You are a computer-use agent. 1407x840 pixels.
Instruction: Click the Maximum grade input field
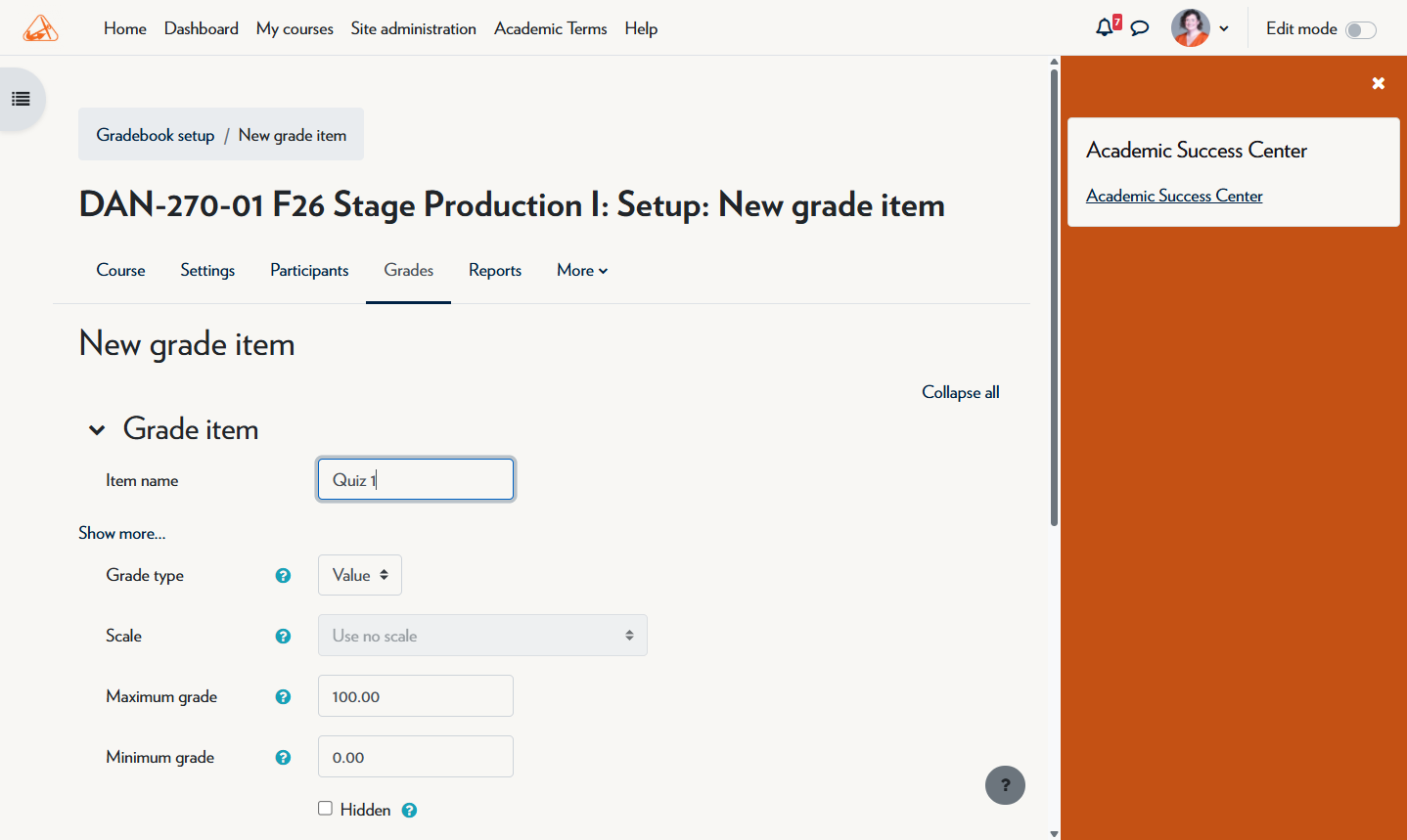[416, 696]
